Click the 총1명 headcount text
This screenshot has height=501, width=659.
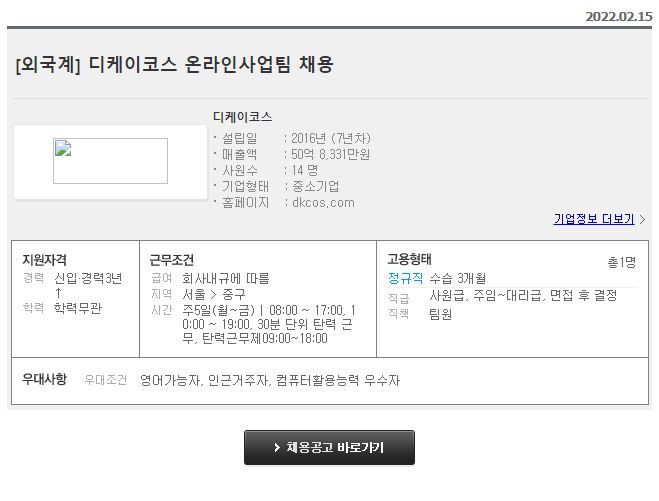tap(621, 262)
